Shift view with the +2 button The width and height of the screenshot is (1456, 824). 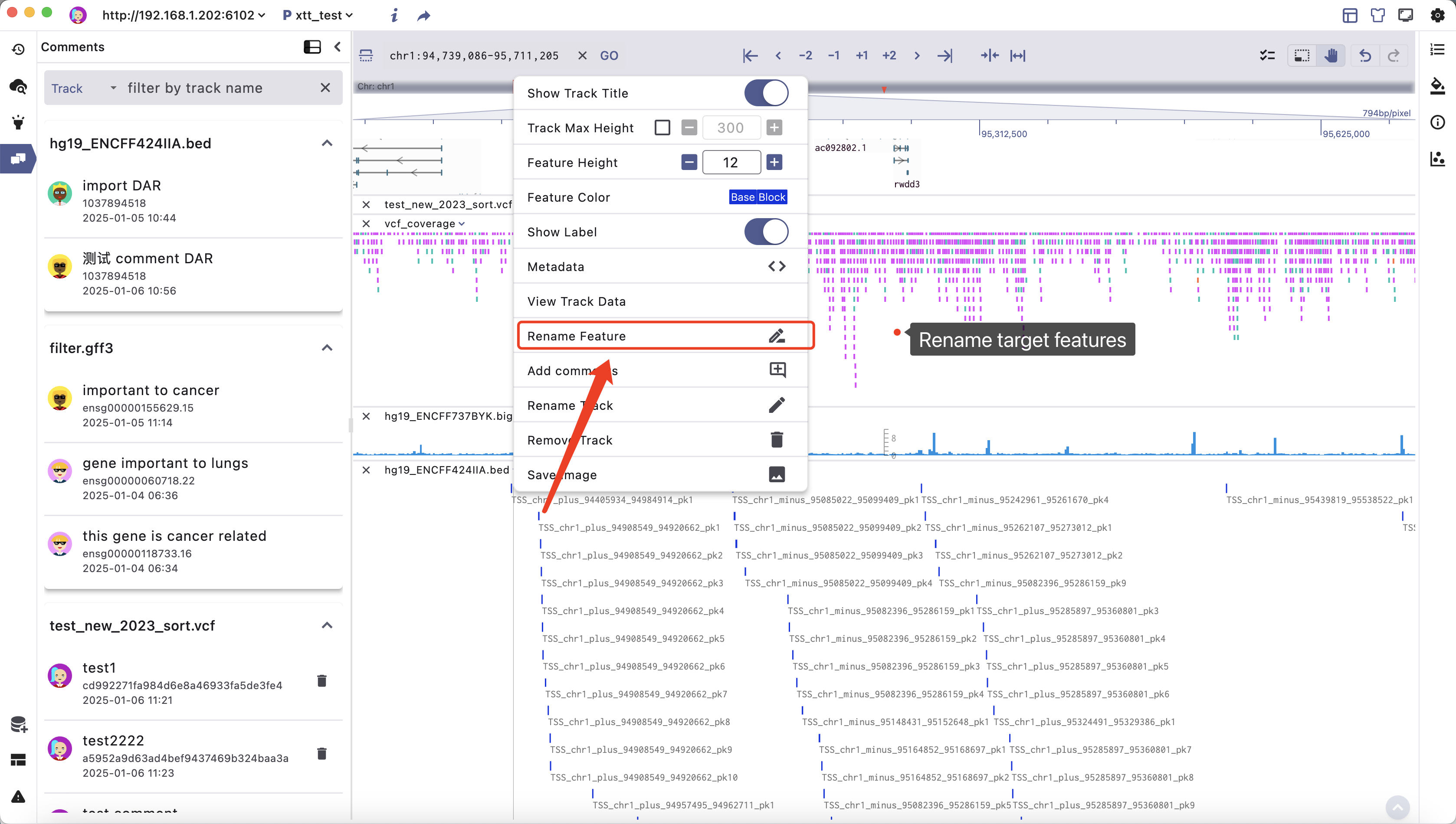point(889,56)
